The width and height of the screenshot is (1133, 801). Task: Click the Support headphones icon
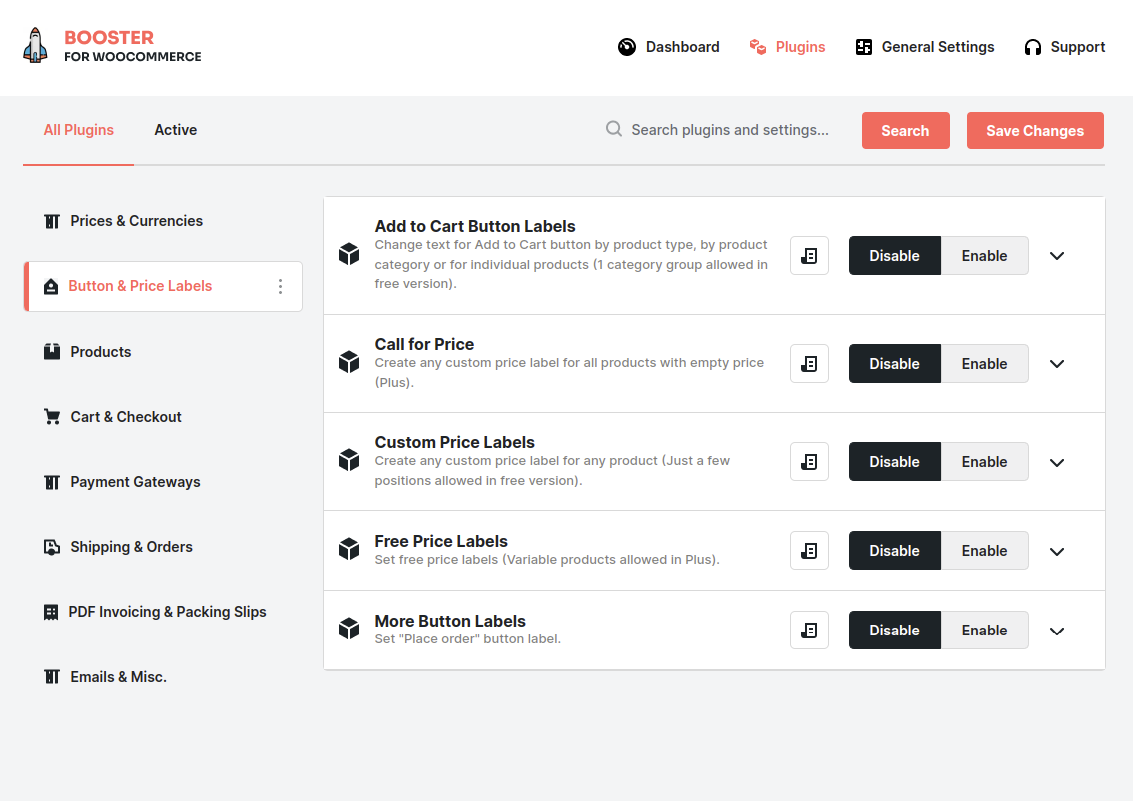pyautogui.click(x=1033, y=47)
